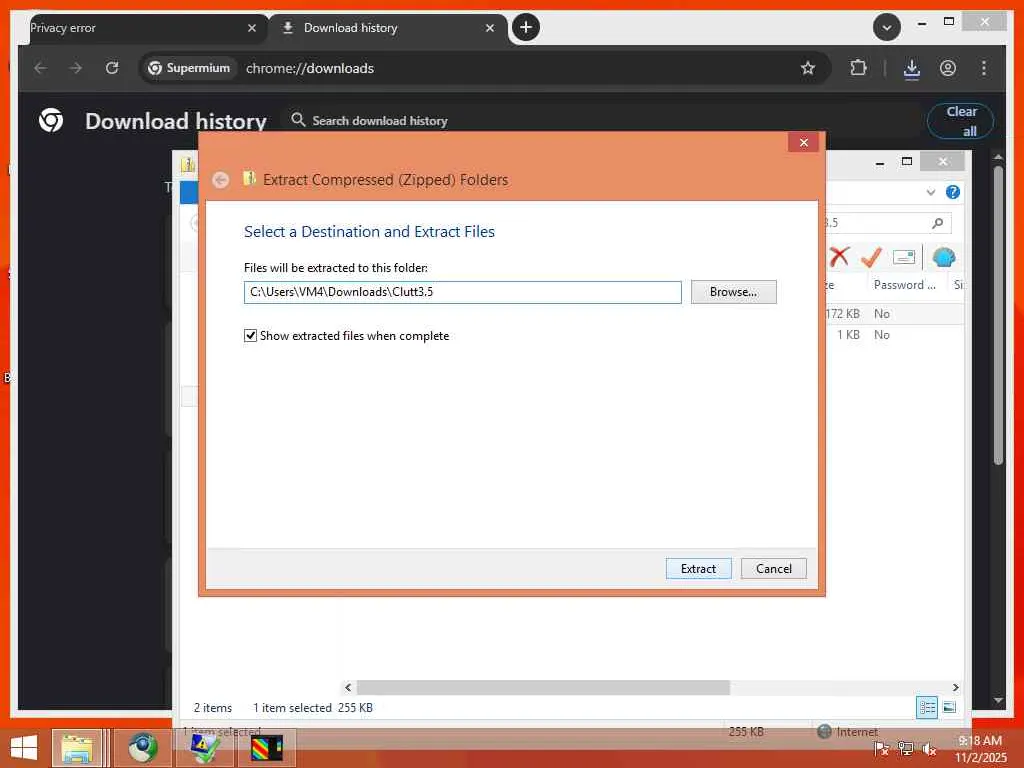
Task: Click the blue shell icon in Explorer
Action: (944, 257)
